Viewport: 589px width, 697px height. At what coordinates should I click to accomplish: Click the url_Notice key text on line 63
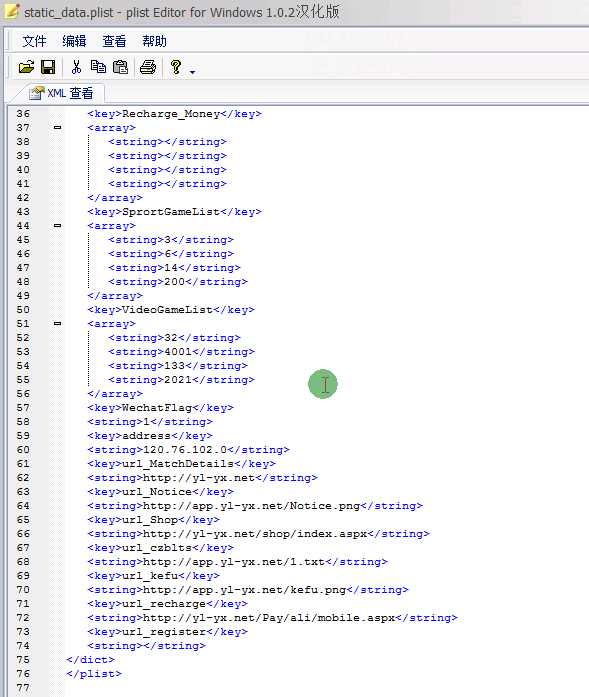[x=156, y=492]
